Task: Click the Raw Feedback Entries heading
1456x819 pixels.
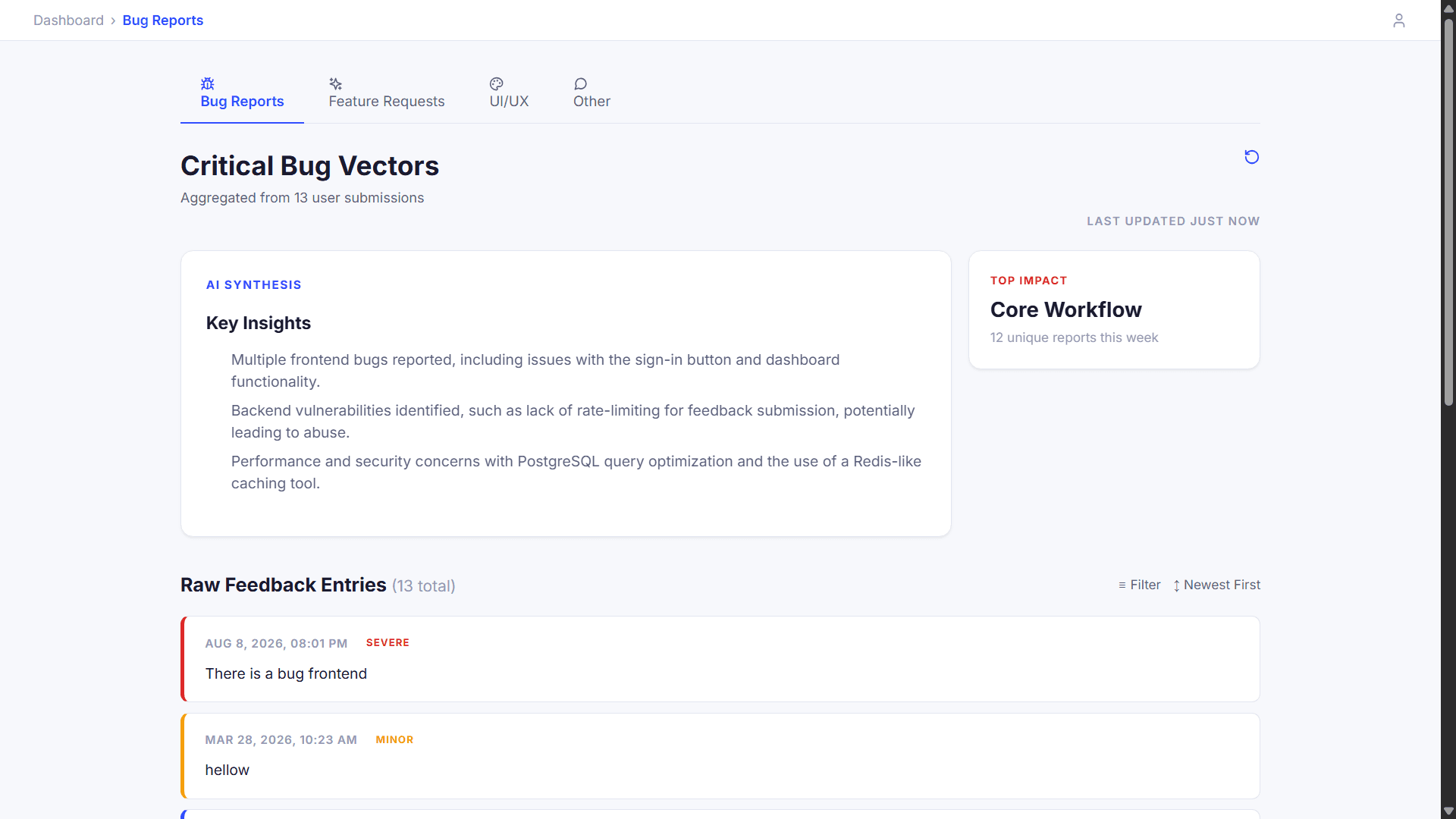Action: [284, 585]
